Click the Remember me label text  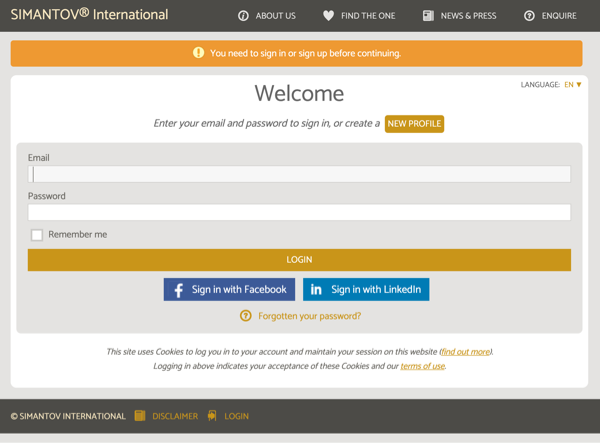[78, 235]
